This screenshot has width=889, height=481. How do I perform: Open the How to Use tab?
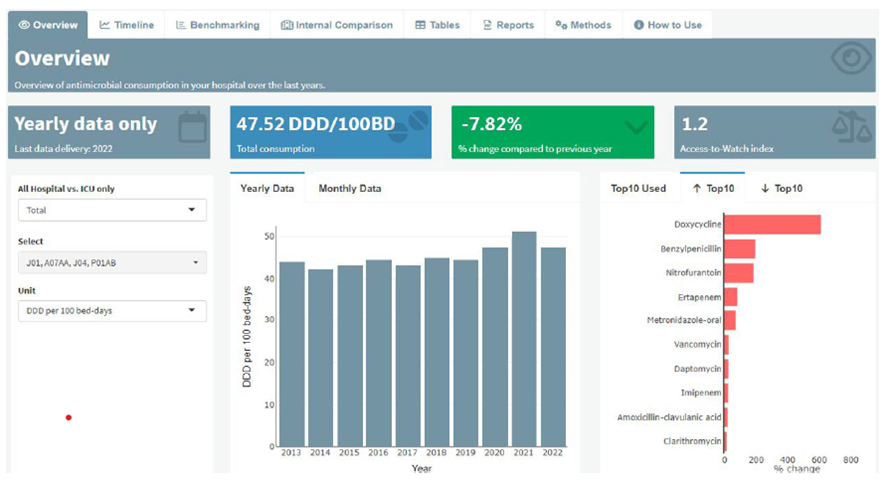(667, 25)
